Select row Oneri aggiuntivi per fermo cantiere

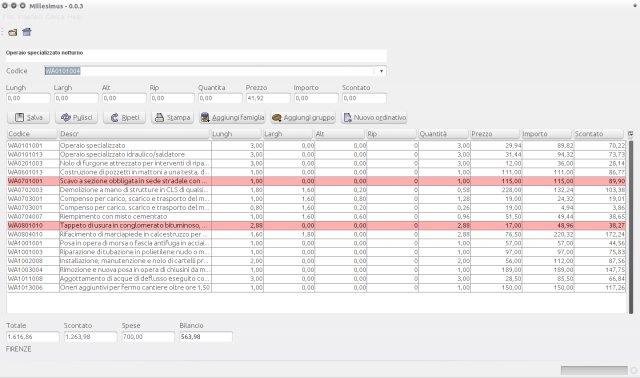point(316,288)
